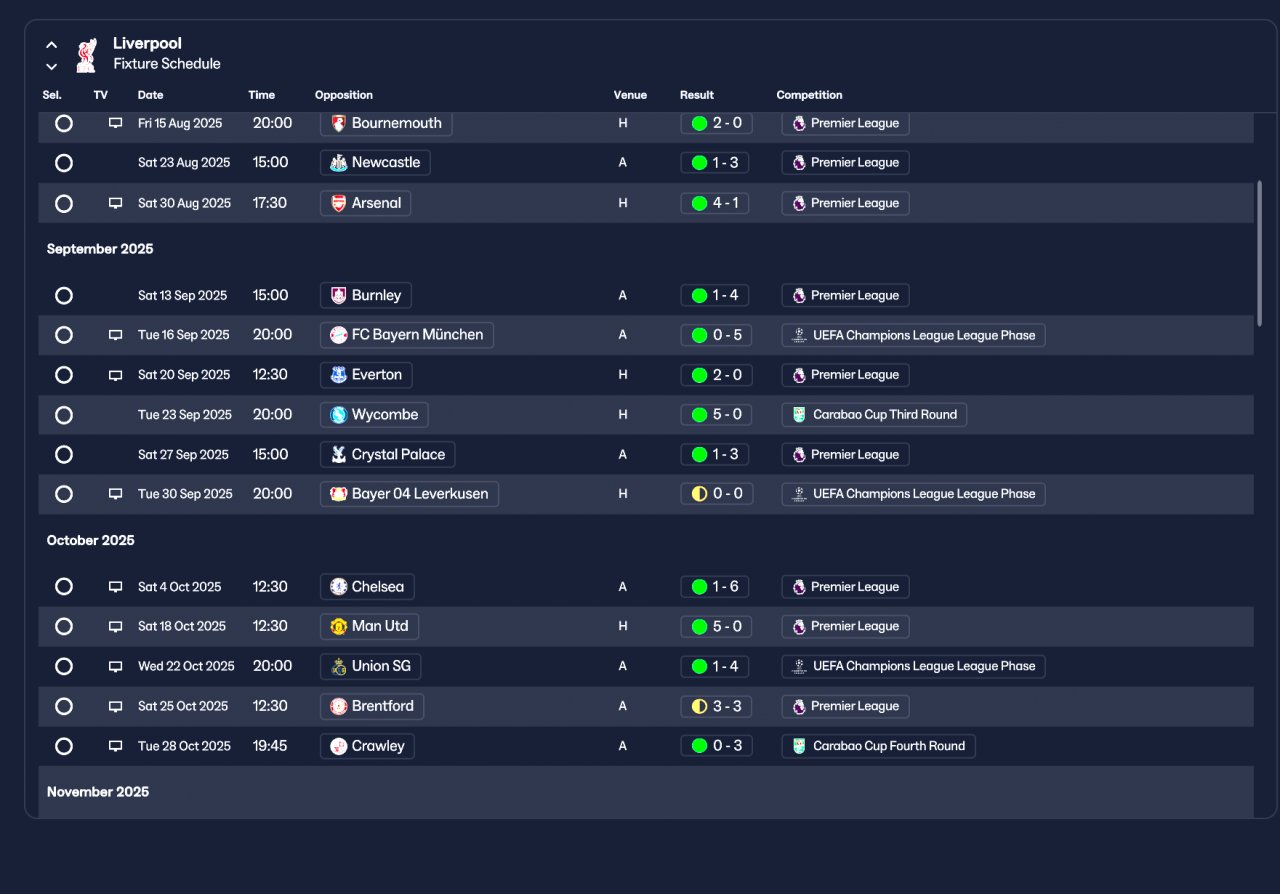1280x894 pixels.
Task: Select the Crystal Palace radio button
Action: (64, 454)
